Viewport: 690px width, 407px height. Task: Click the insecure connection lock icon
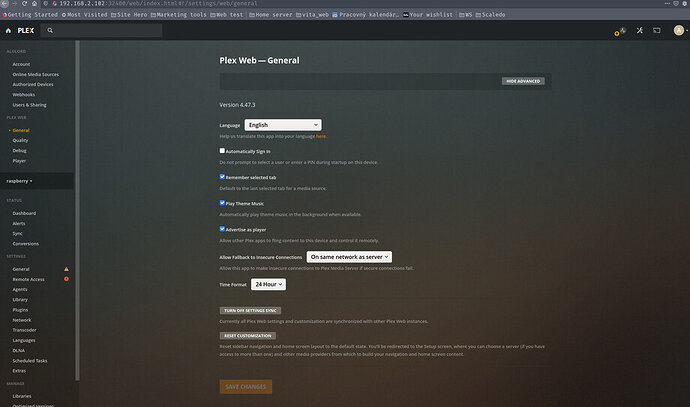point(55,4)
